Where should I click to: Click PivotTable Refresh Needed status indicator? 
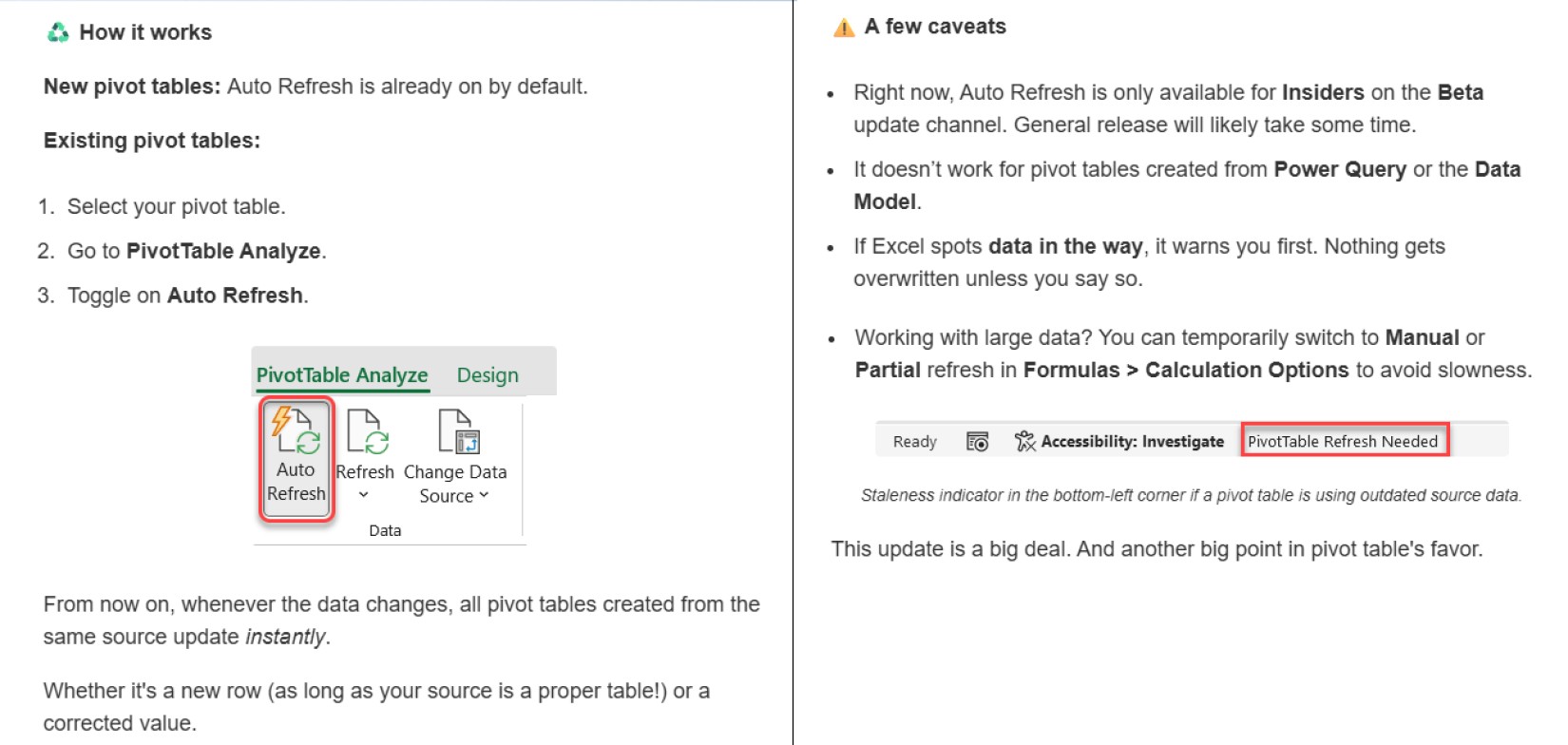[x=1344, y=442]
